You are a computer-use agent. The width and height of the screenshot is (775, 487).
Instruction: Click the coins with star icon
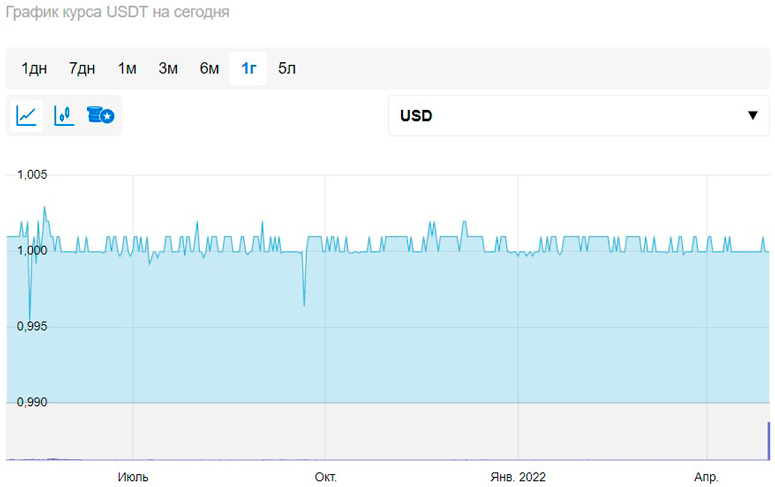[x=100, y=116]
